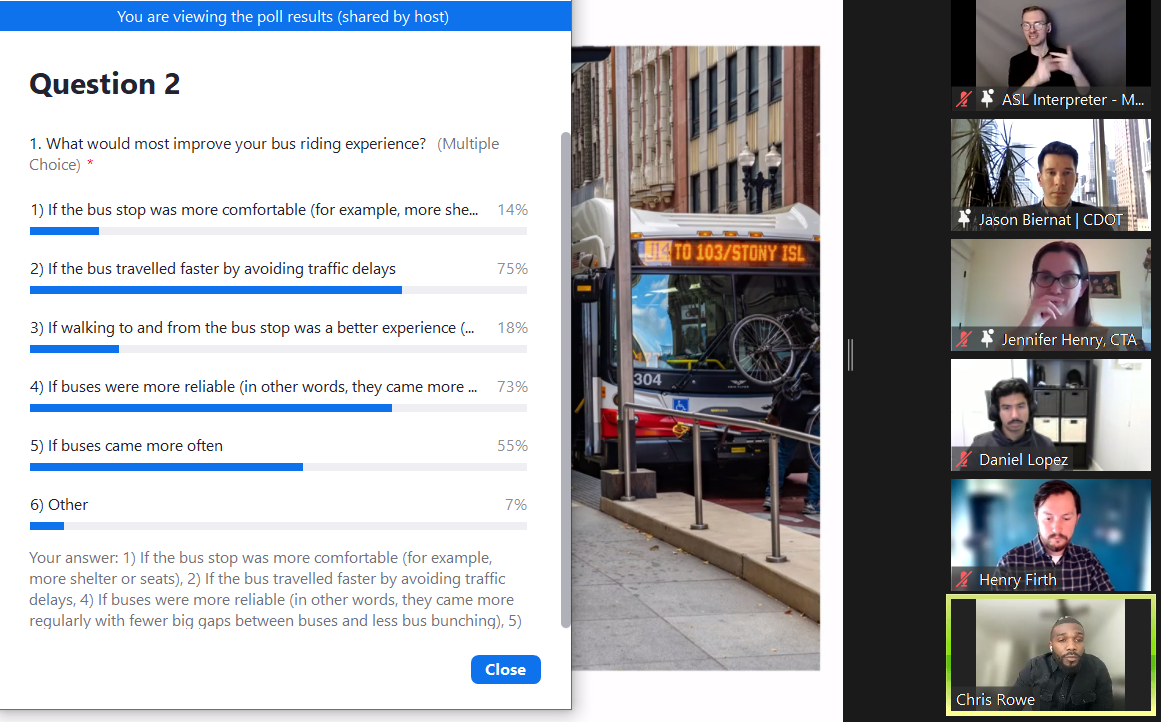
Task: Click the gallery panel divider handle
Action: coord(850,355)
